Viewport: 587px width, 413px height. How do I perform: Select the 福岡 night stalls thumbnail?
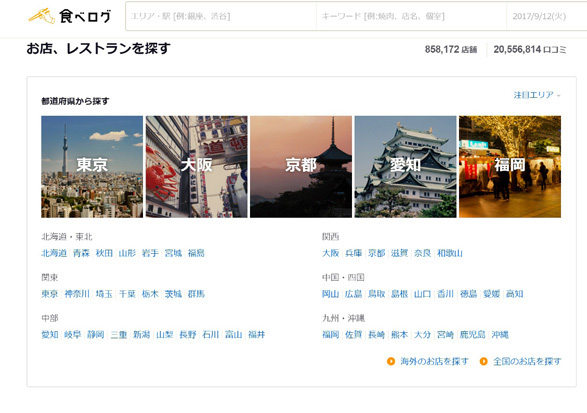(510, 167)
